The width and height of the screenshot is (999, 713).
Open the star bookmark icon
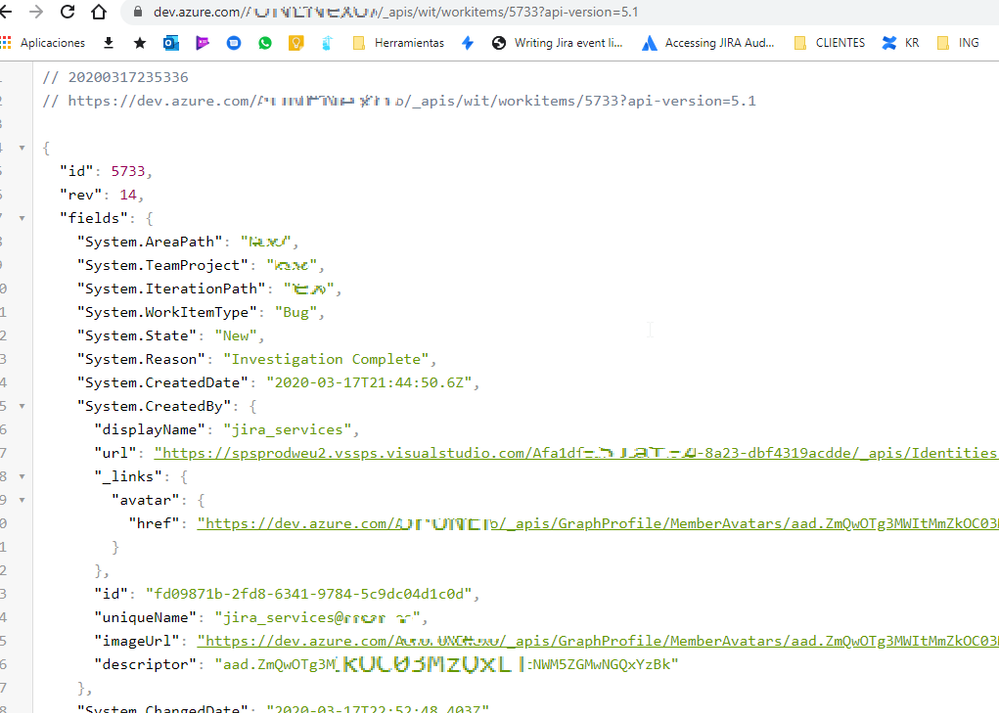pos(140,43)
